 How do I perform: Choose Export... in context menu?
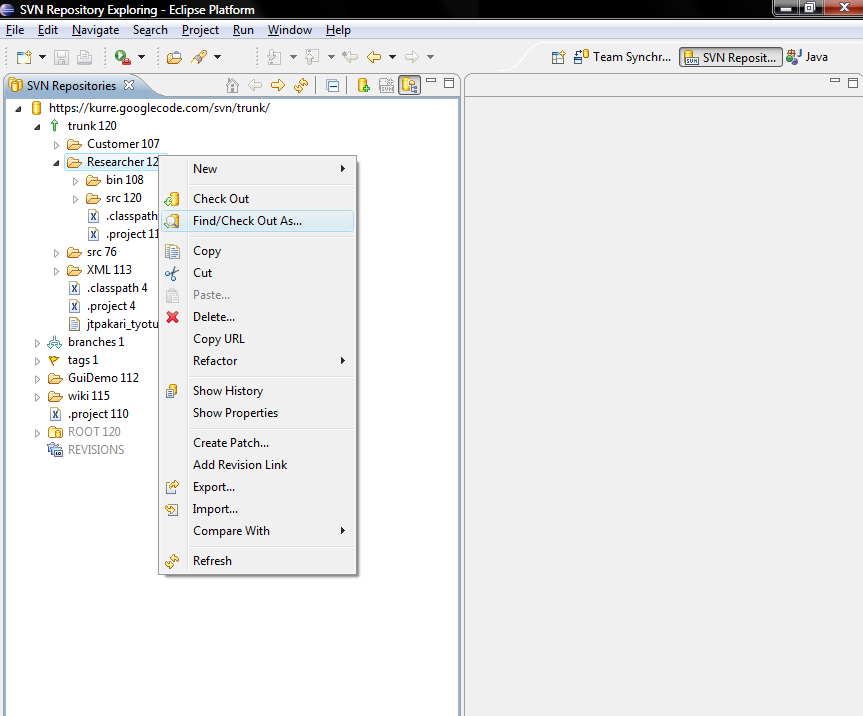[258, 487]
